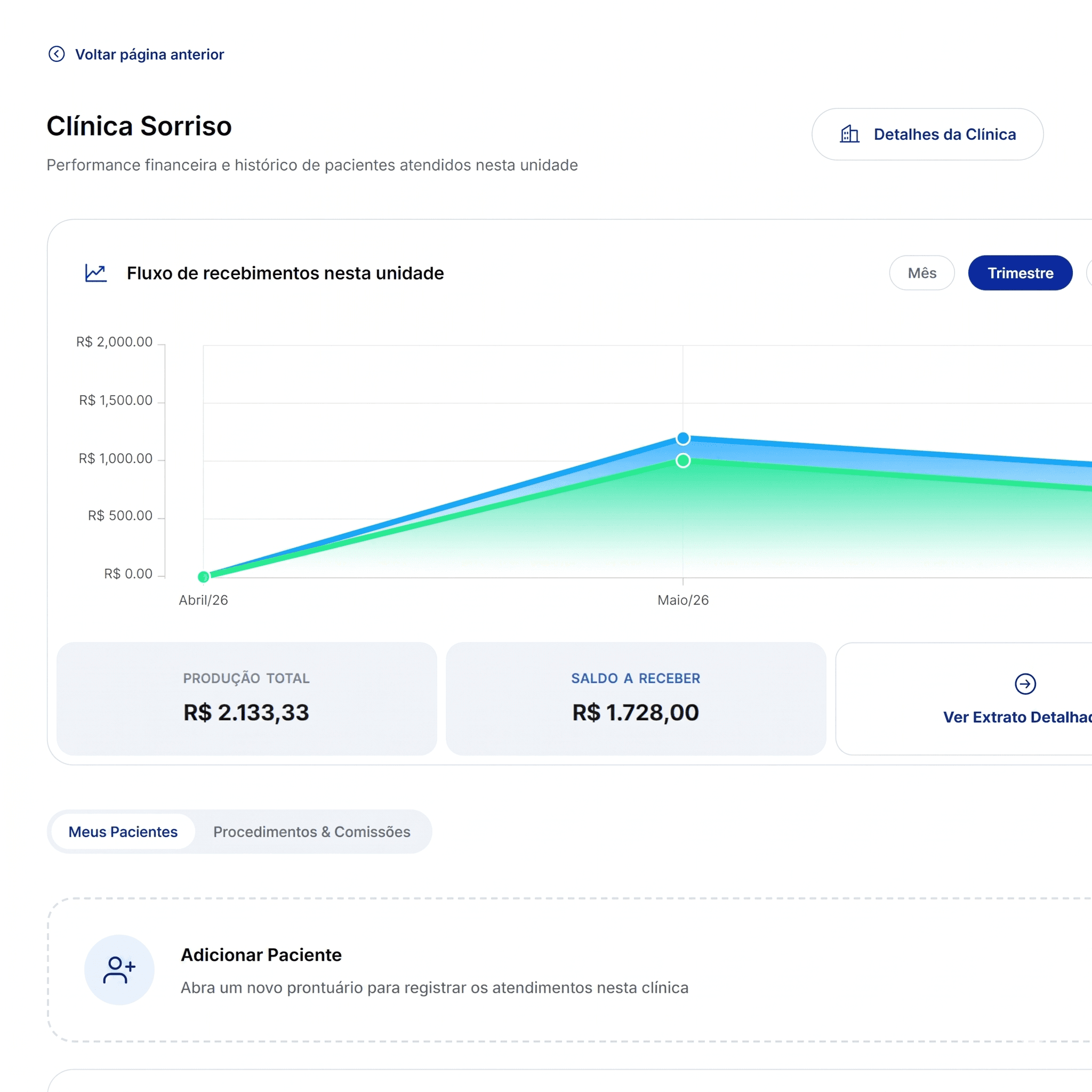Click the 'R$ 1,500.00' axis value
The height and width of the screenshot is (1092, 1092).
[x=116, y=400]
